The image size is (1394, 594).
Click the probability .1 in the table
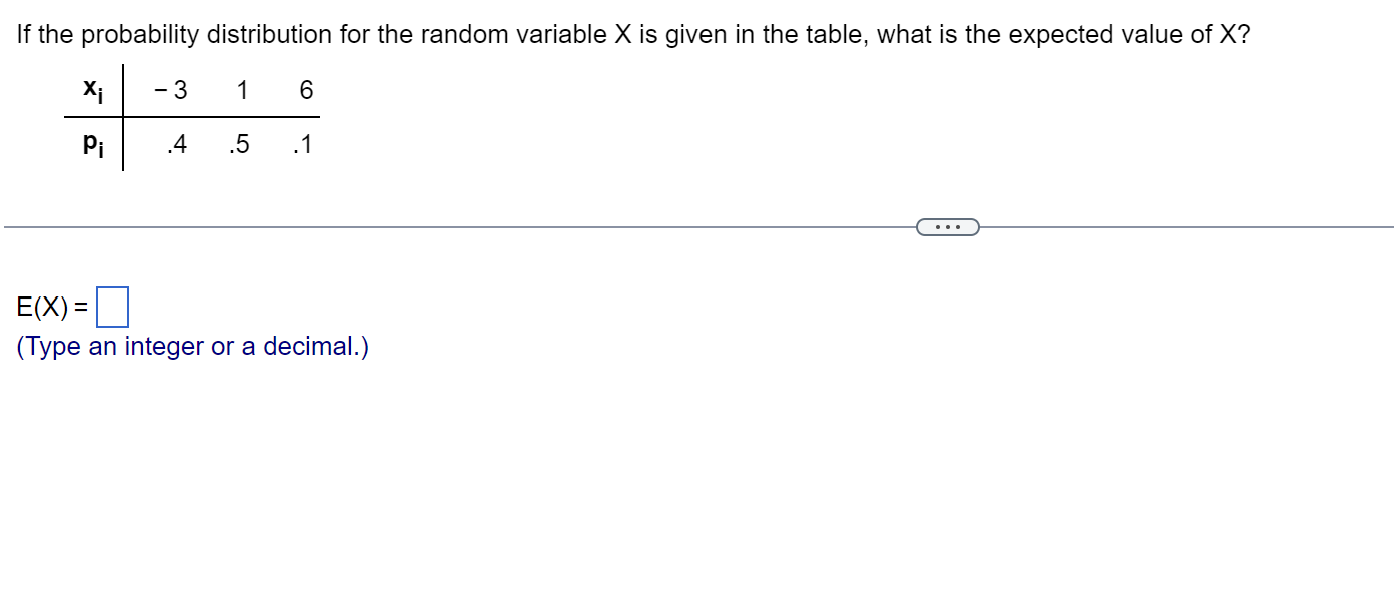click(303, 144)
